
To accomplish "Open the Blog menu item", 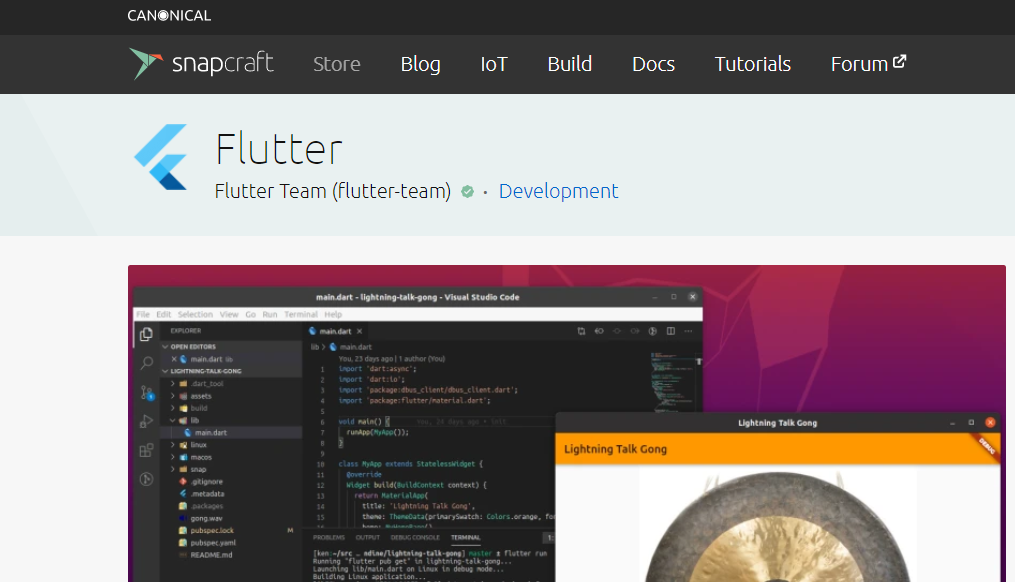I will [x=421, y=64].
